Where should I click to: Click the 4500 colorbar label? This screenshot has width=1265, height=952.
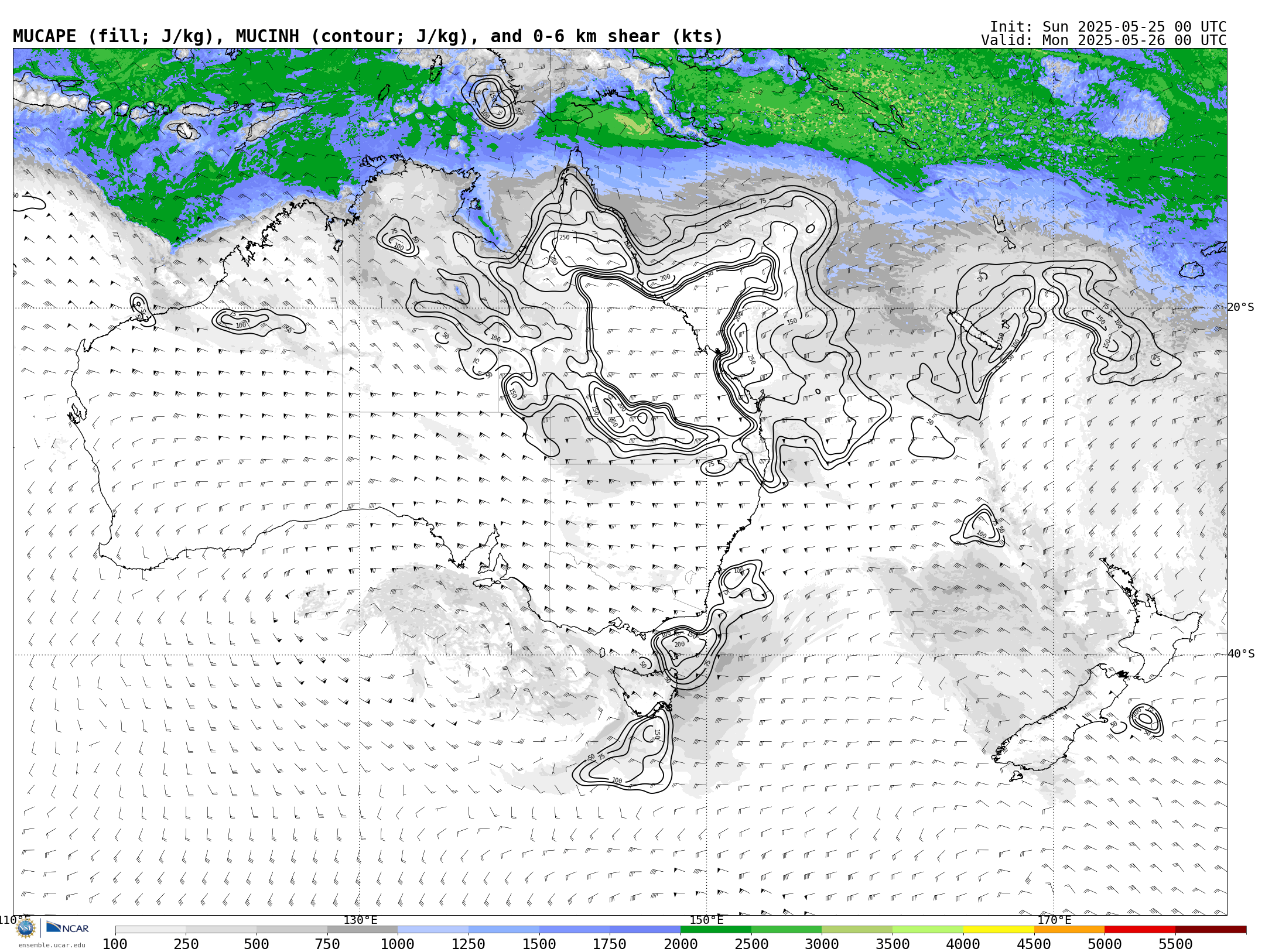[1034, 944]
